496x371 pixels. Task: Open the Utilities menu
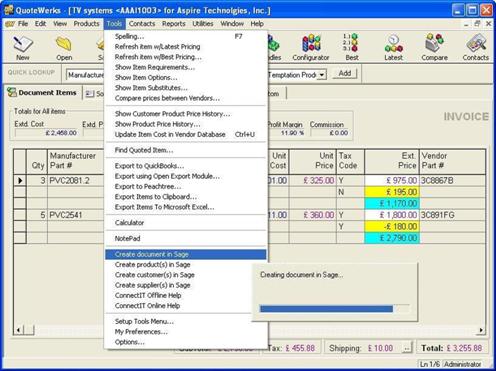point(203,24)
